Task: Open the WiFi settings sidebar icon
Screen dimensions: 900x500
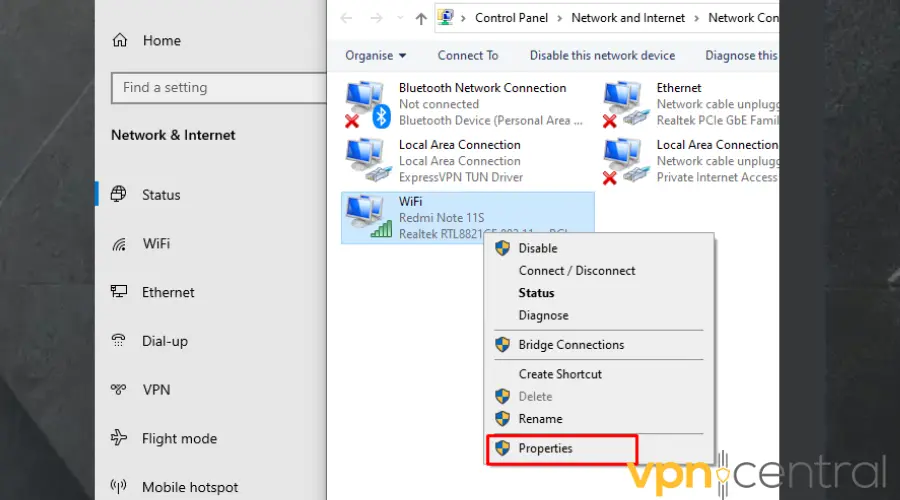Action: pyautogui.click(x=120, y=244)
